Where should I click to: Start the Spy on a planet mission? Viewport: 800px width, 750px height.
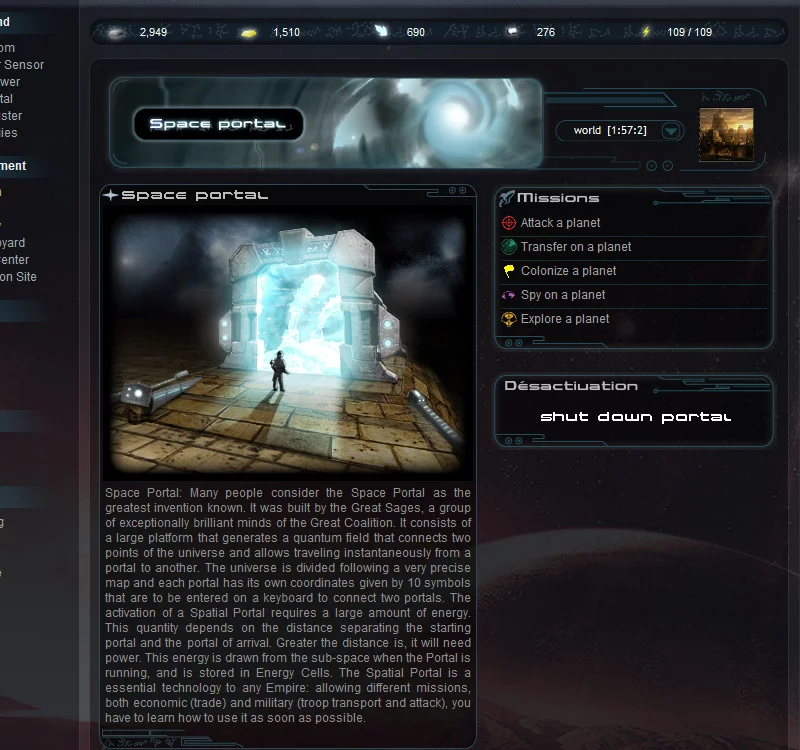[x=563, y=295]
